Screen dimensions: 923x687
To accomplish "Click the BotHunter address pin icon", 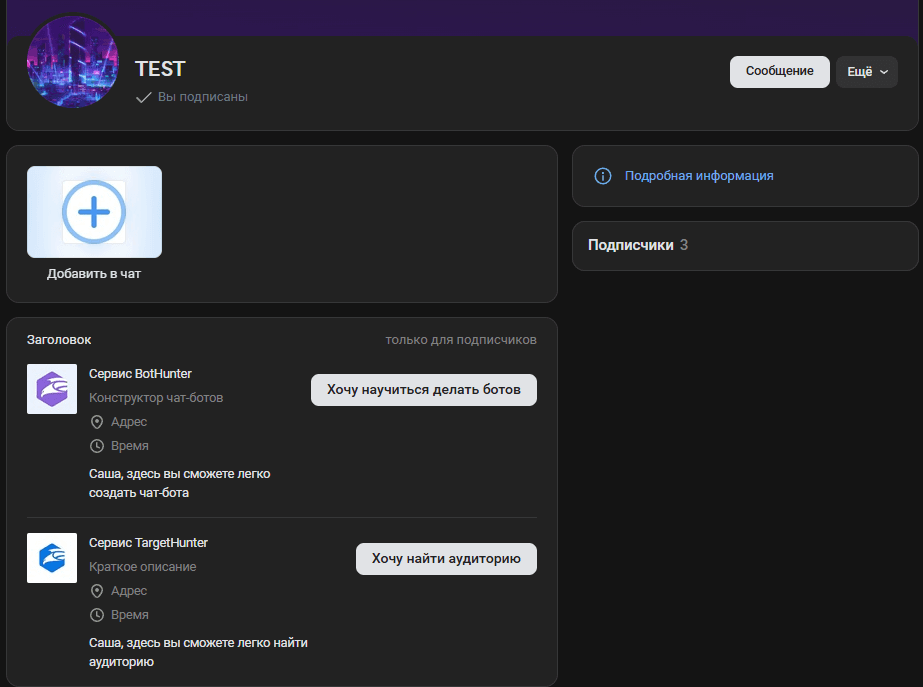I will click(x=97, y=422).
